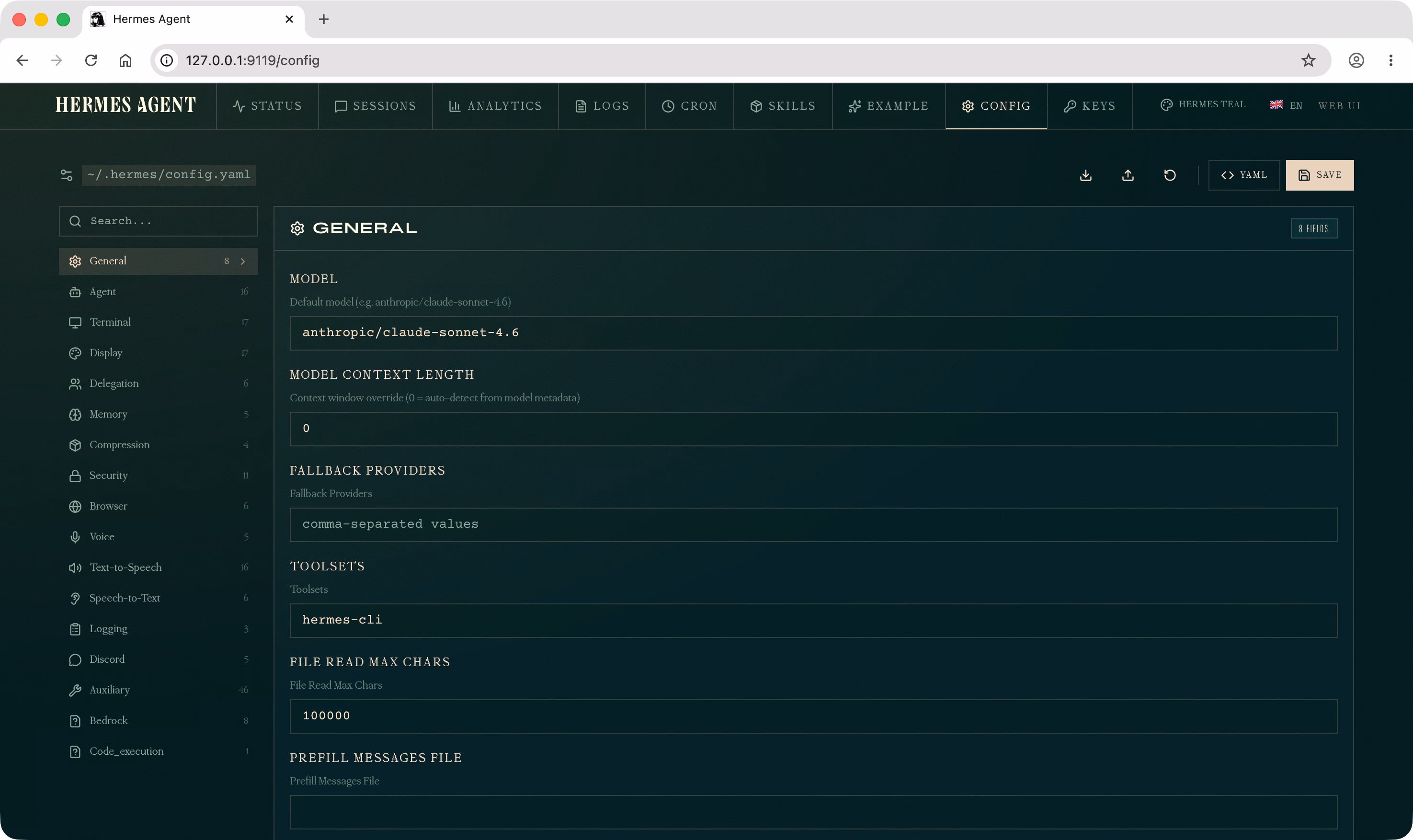Toggle the YAML editor view
The height and width of the screenshot is (840, 1413).
(1244, 175)
